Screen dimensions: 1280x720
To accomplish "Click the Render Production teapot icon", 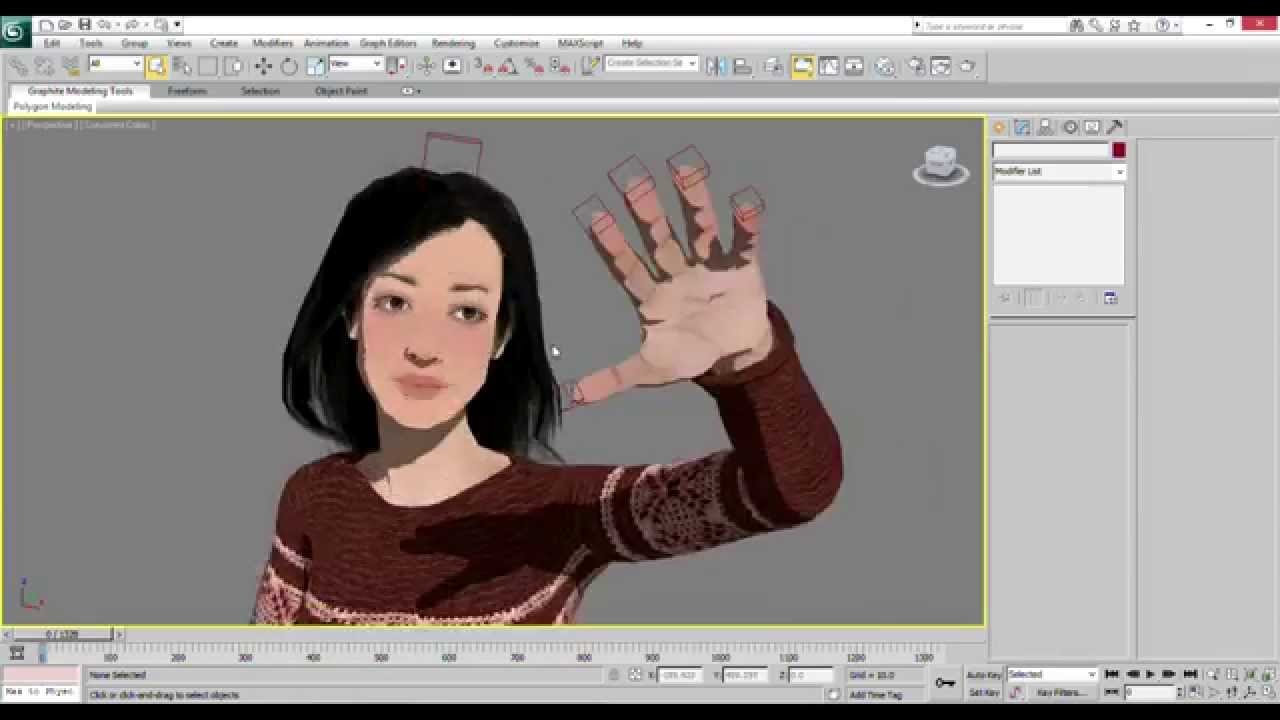I will (x=967, y=66).
